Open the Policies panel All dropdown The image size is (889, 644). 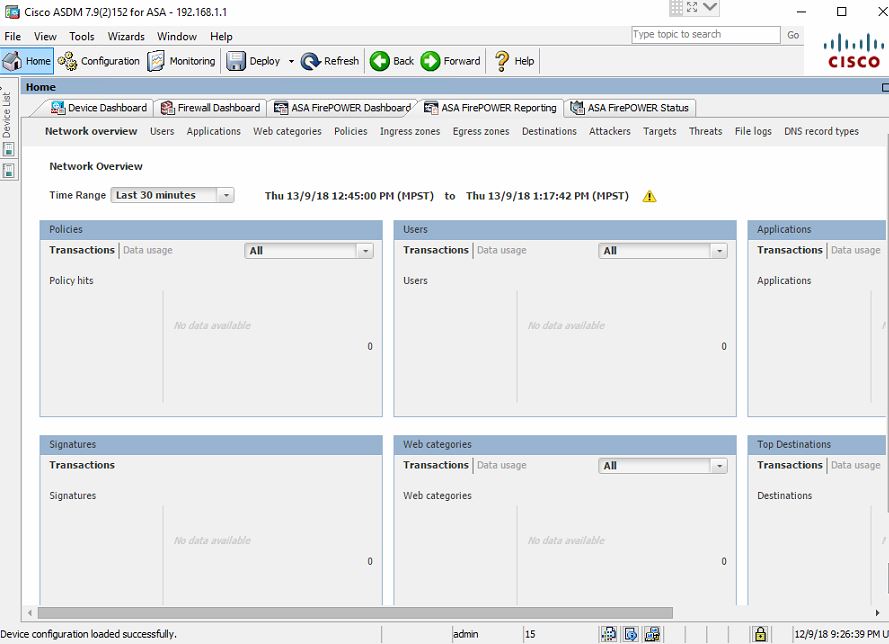pyautogui.click(x=309, y=251)
